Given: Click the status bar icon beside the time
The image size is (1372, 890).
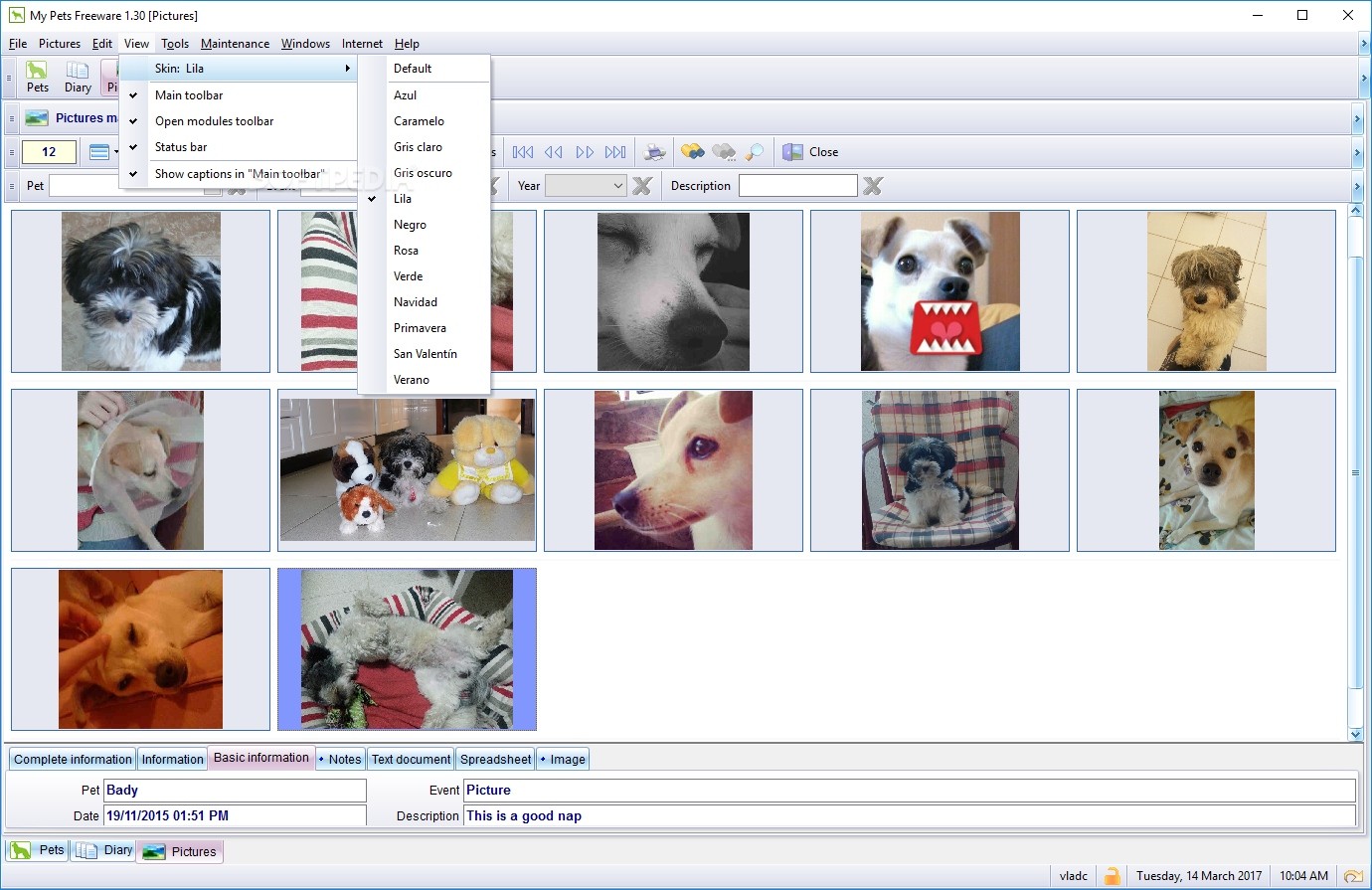Looking at the screenshot, I should tap(1353, 876).
